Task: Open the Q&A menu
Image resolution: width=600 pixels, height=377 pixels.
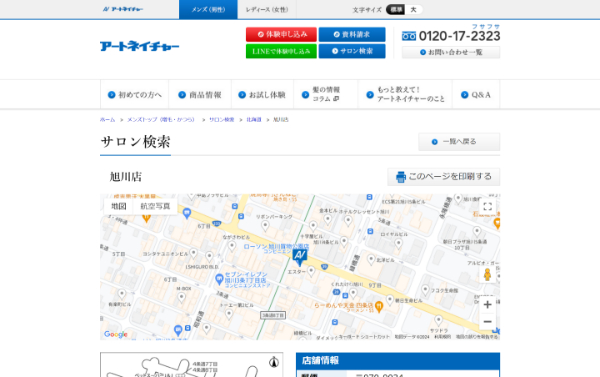Action: click(x=476, y=95)
